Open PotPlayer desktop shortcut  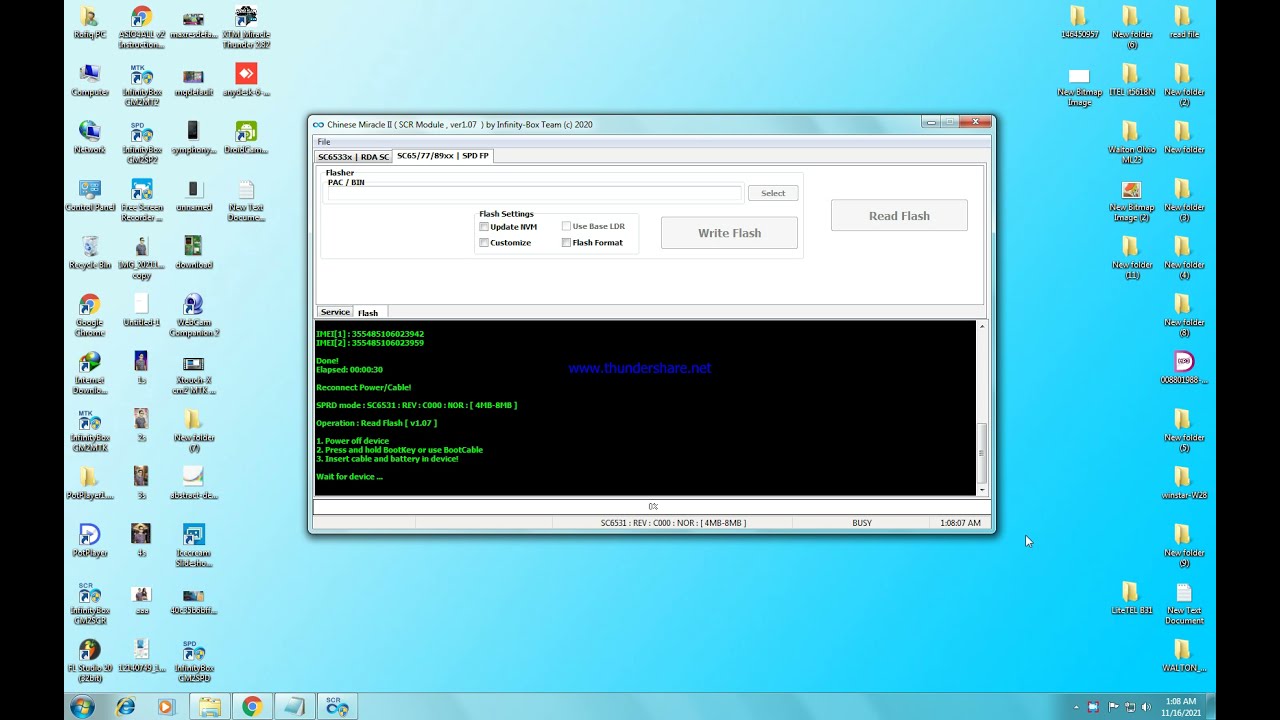(x=90, y=541)
